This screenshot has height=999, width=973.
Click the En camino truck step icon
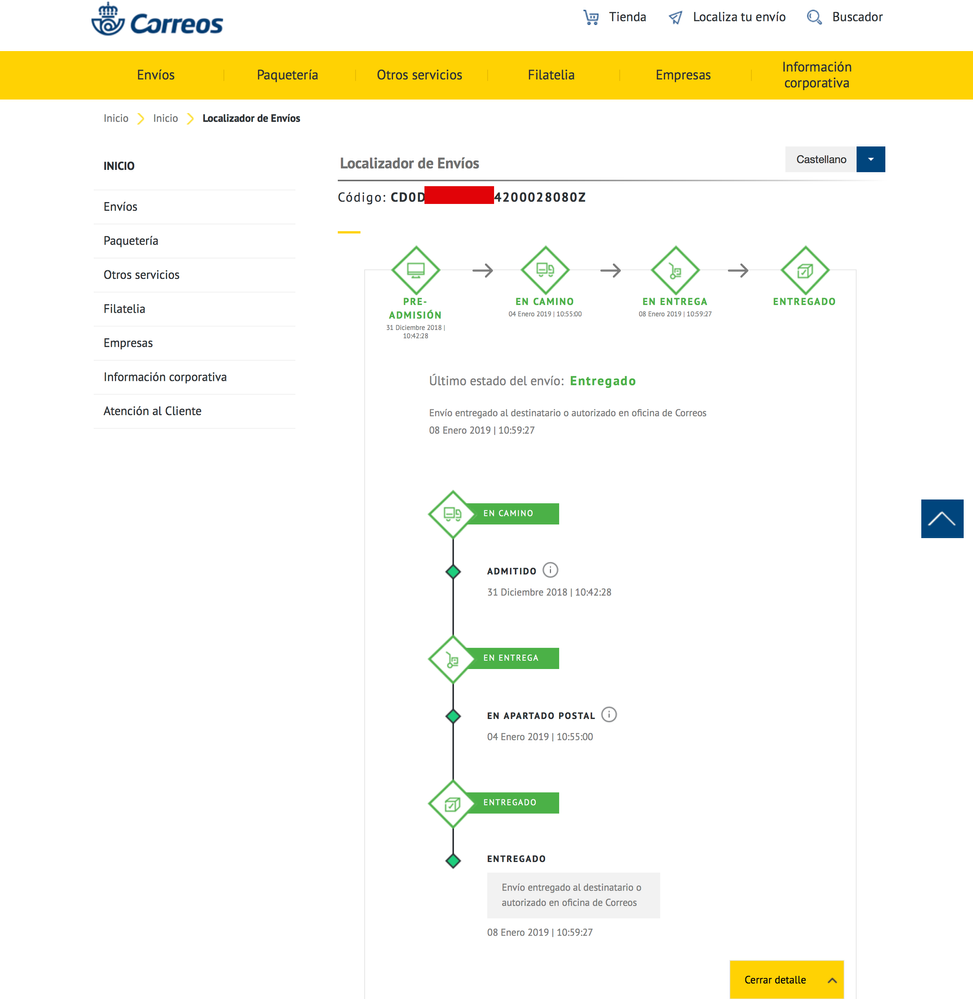(545, 270)
